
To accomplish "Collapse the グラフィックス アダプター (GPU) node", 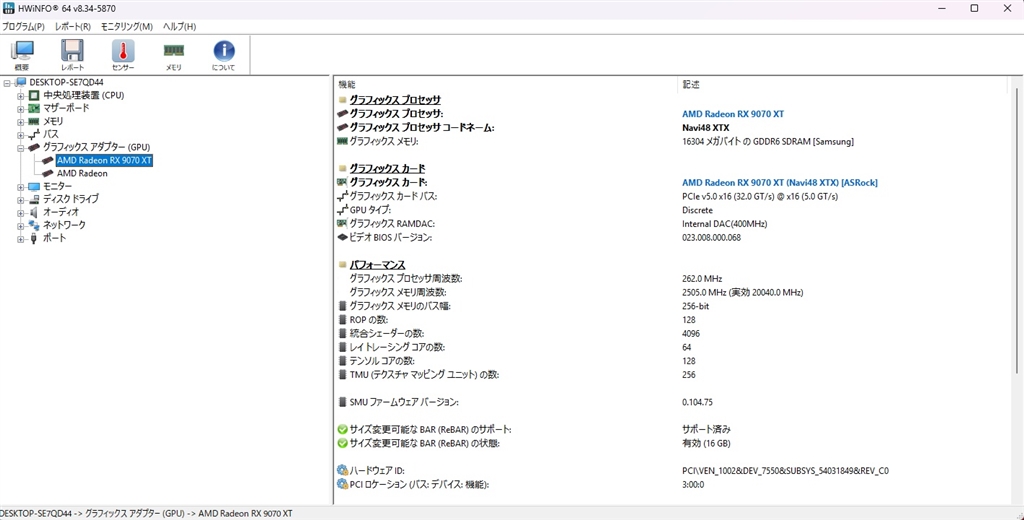I will click(x=20, y=148).
